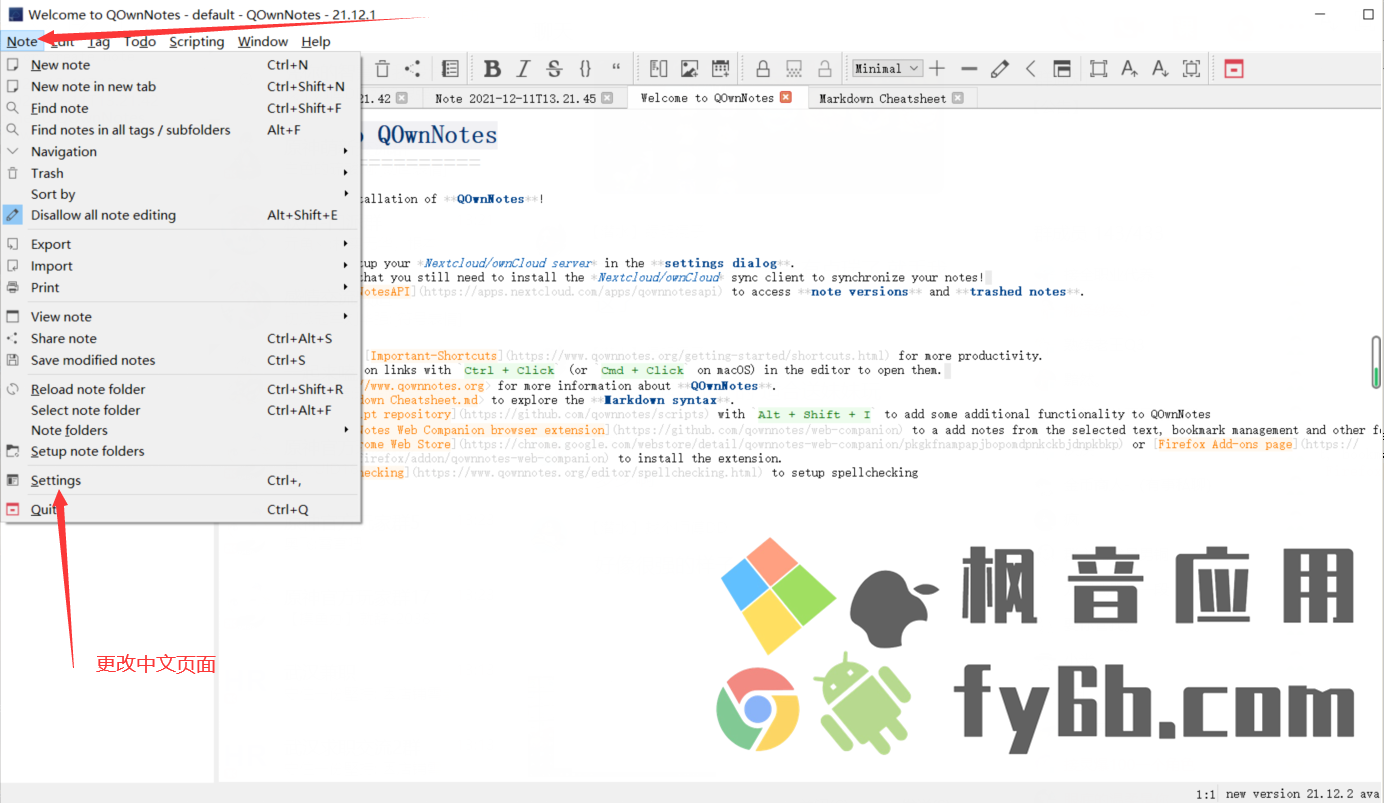Expand the Navigation submenu
The height and width of the screenshot is (803, 1384).
(x=181, y=152)
